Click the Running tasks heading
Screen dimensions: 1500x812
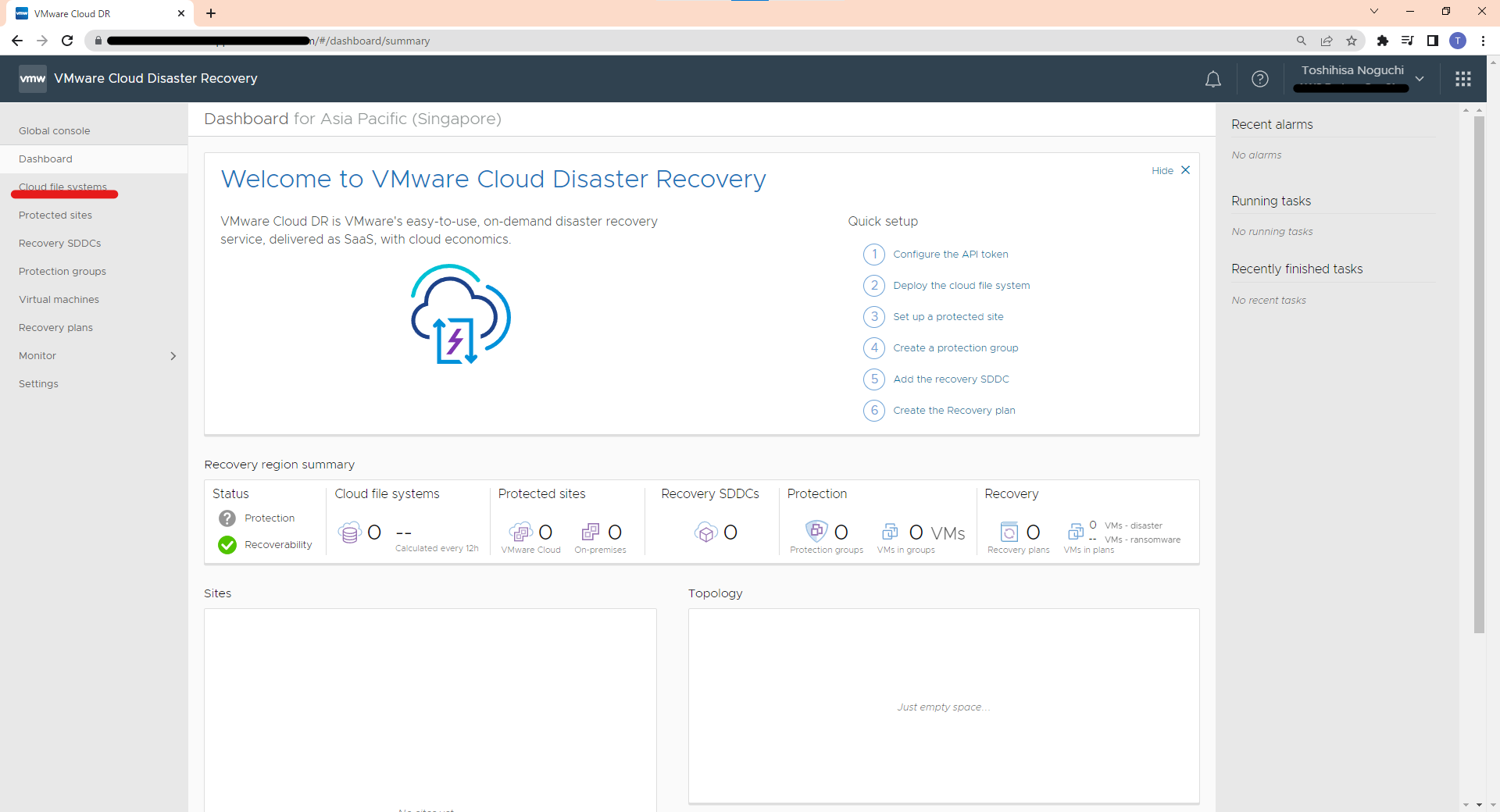1271,201
